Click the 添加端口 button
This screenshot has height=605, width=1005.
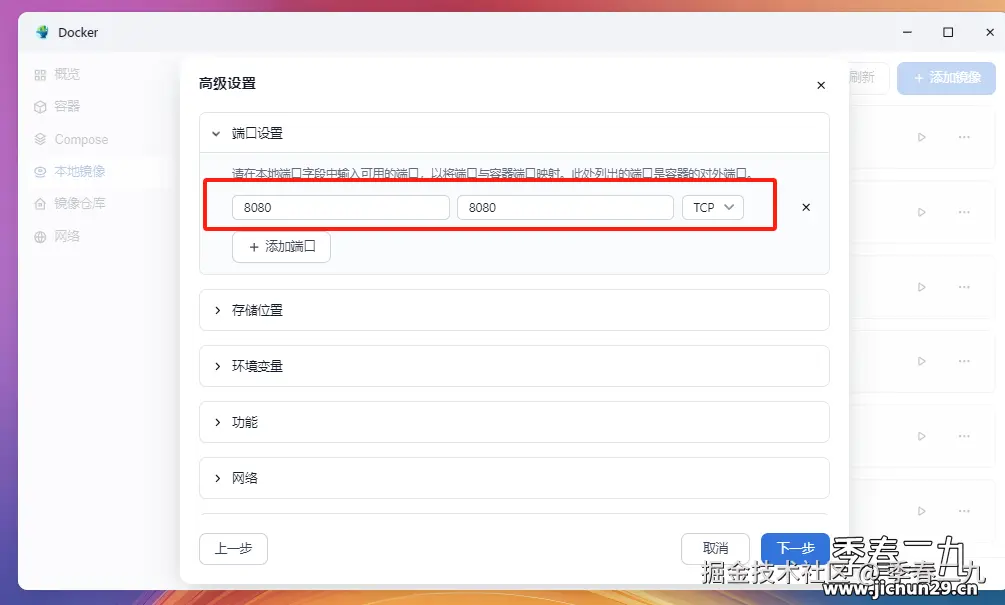click(281, 247)
